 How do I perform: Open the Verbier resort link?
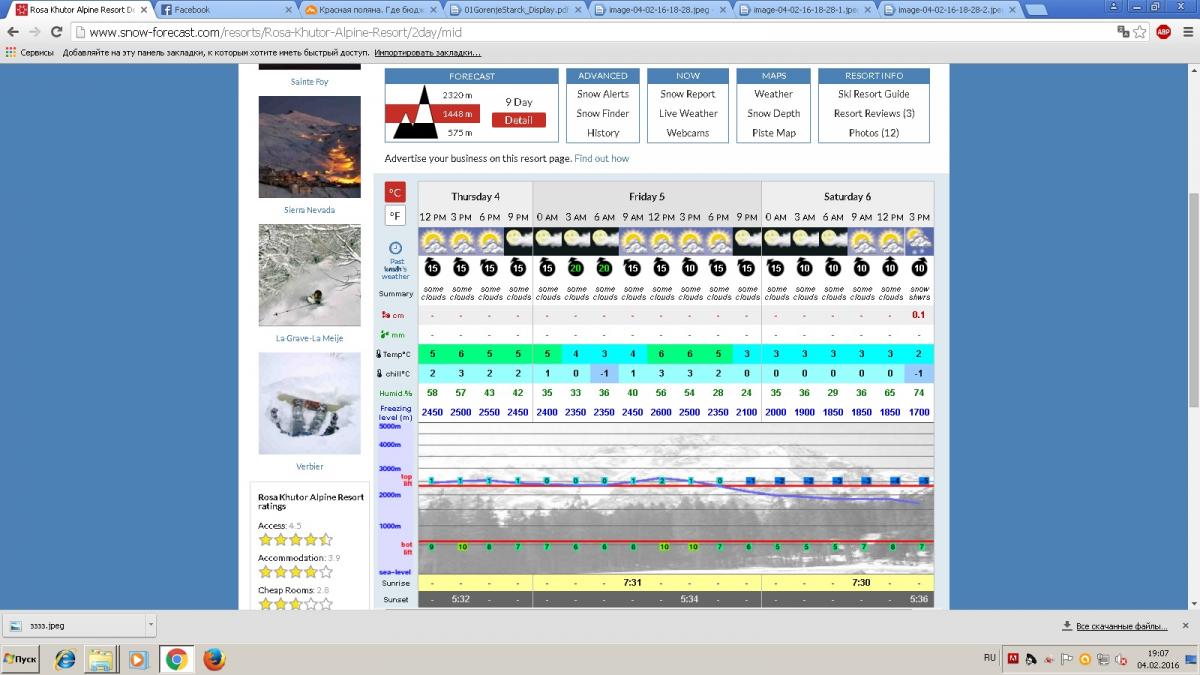[x=309, y=466]
